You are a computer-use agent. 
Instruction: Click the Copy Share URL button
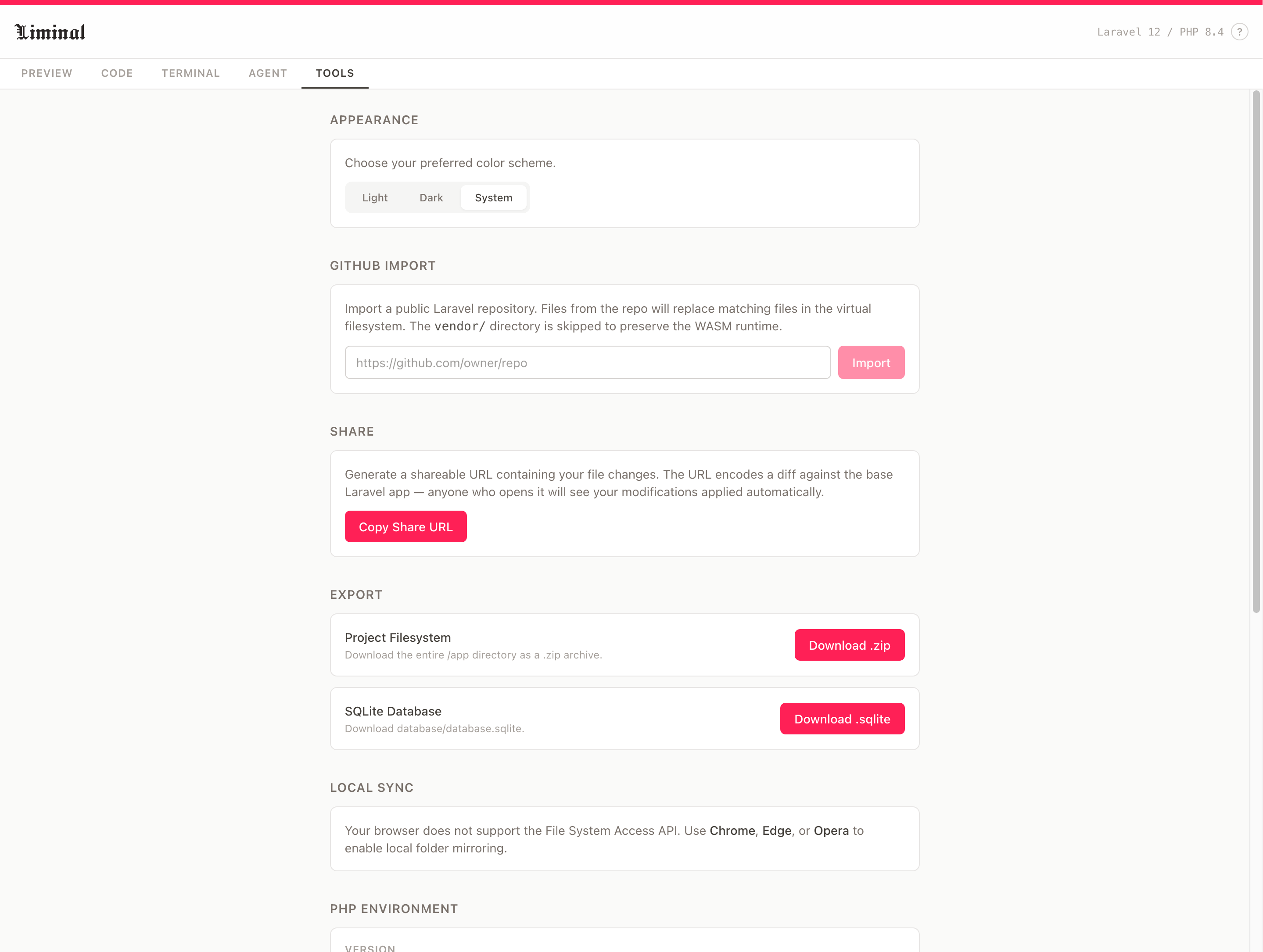[x=405, y=527]
